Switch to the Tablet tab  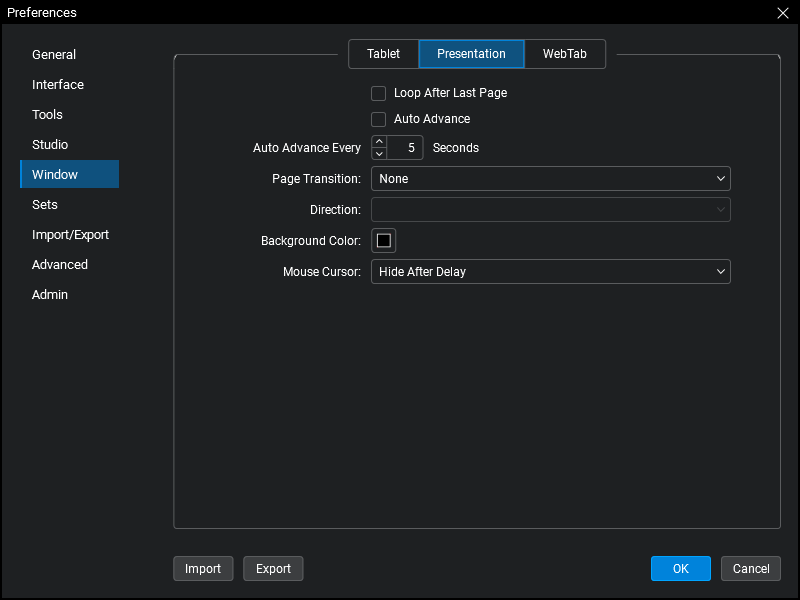tap(383, 54)
